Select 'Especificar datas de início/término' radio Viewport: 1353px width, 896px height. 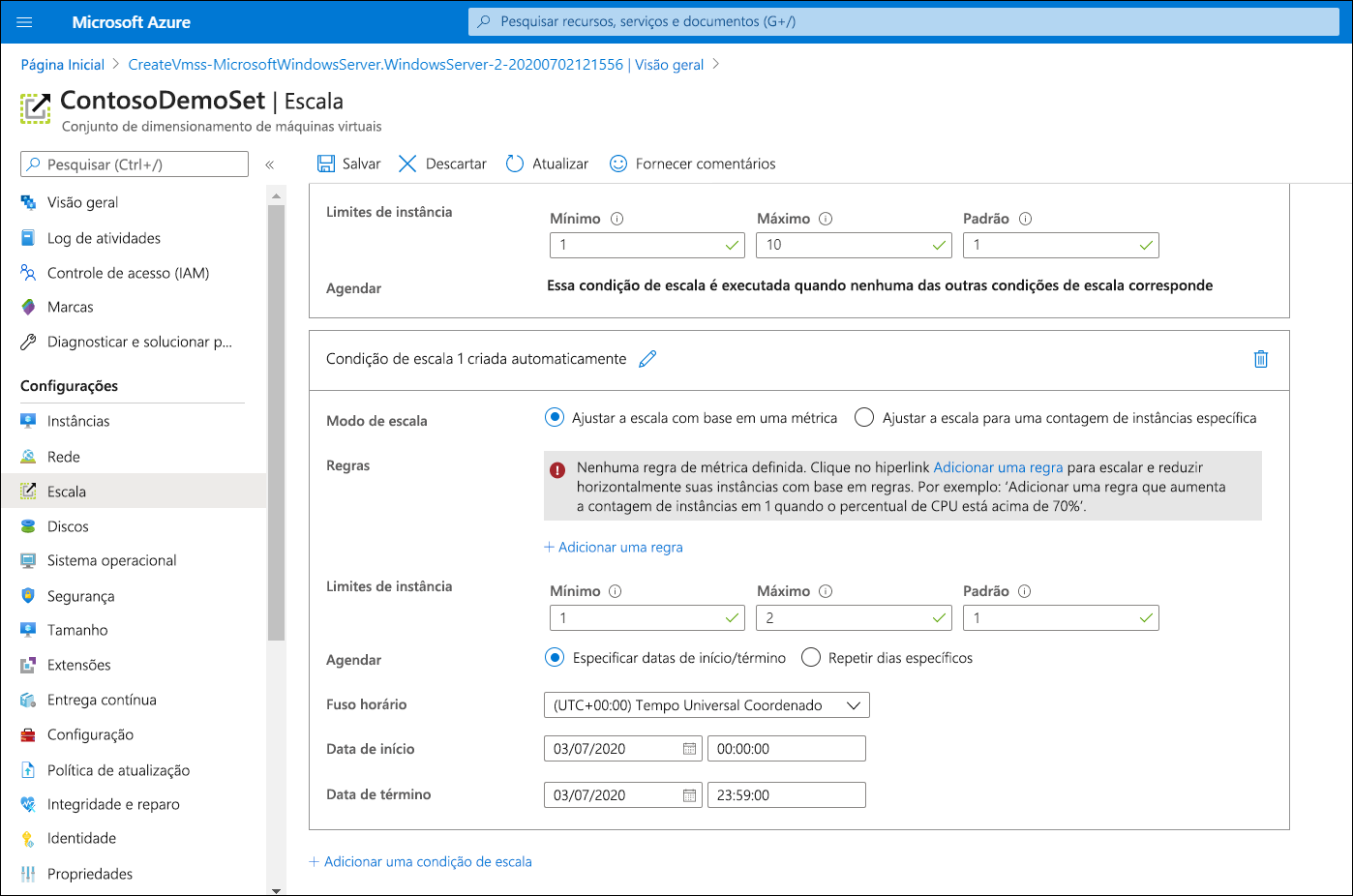pyautogui.click(x=555, y=658)
